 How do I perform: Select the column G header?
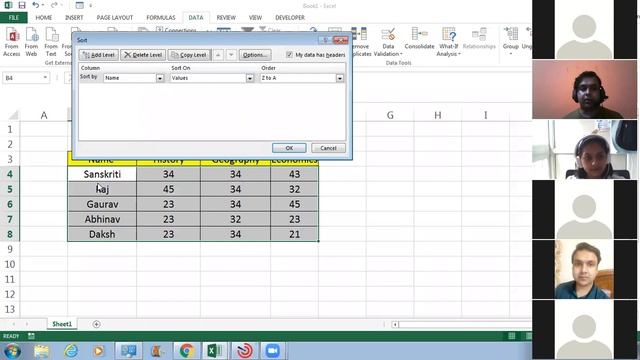click(390, 115)
